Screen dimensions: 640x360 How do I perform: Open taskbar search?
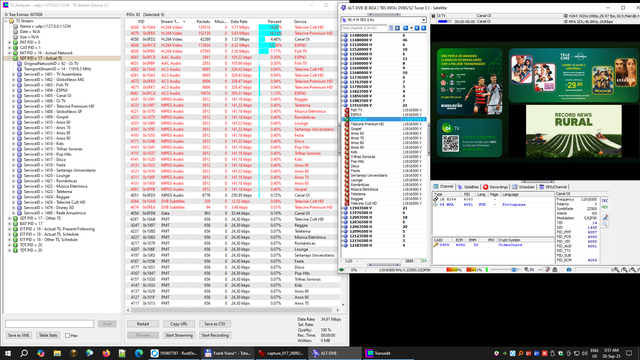24,353
